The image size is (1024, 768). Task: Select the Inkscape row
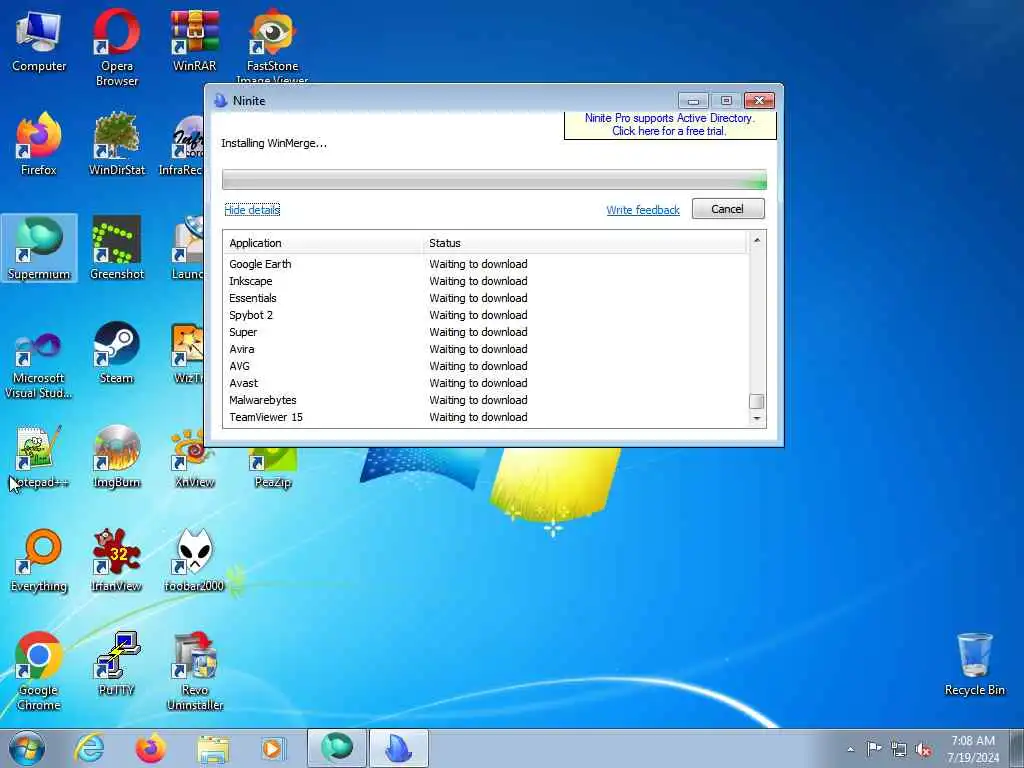click(x=486, y=281)
